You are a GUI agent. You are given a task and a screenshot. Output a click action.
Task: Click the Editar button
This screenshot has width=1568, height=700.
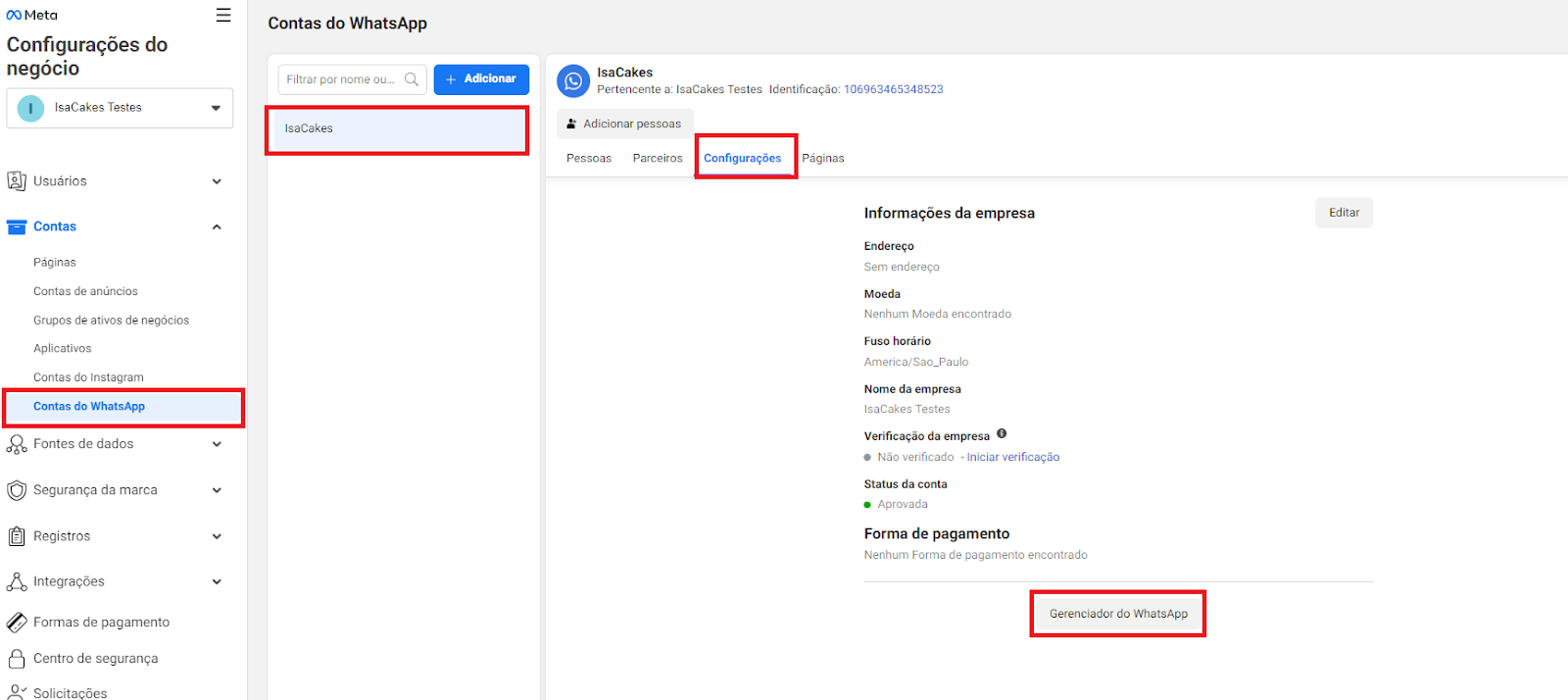(1344, 213)
